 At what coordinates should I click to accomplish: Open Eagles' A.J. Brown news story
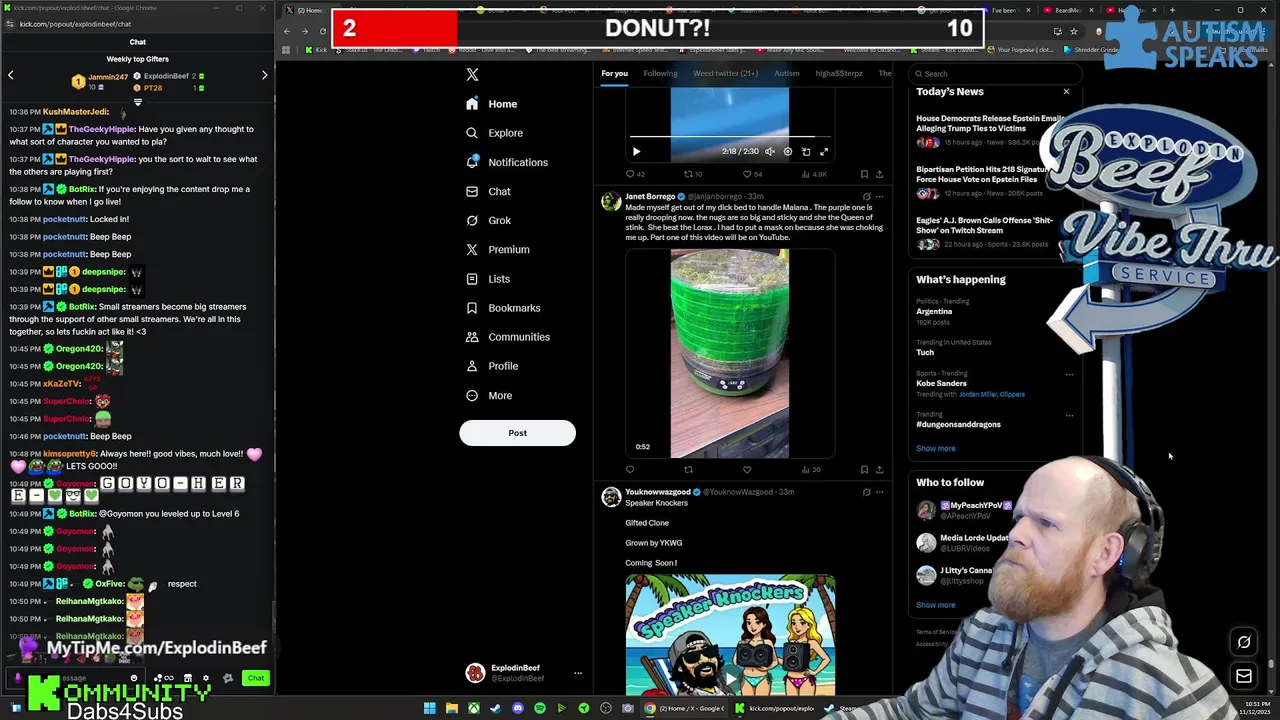tap(985, 232)
